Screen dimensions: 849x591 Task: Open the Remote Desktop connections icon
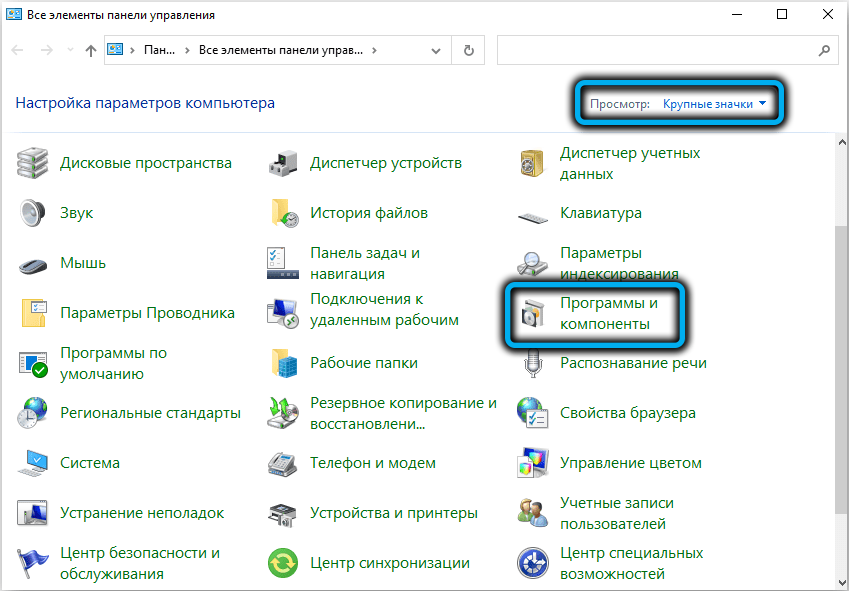coord(283,313)
